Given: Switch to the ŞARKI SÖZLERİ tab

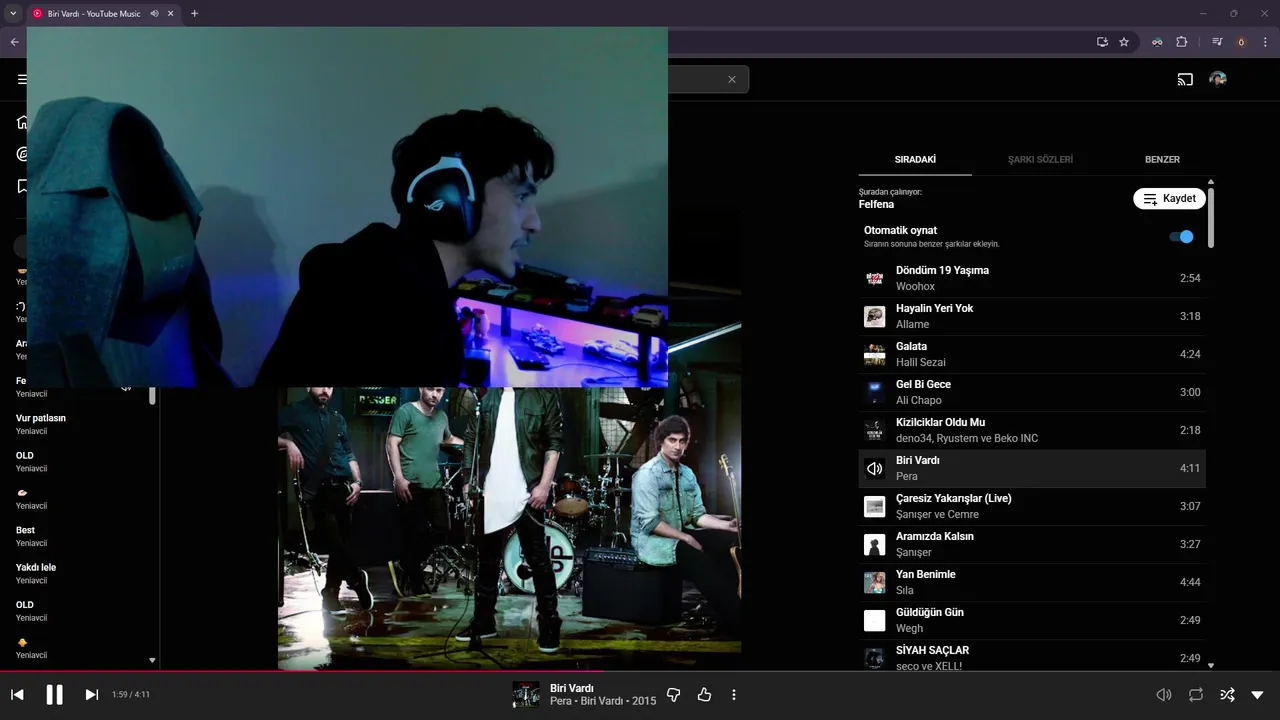Looking at the screenshot, I should [x=1040, y=159].
